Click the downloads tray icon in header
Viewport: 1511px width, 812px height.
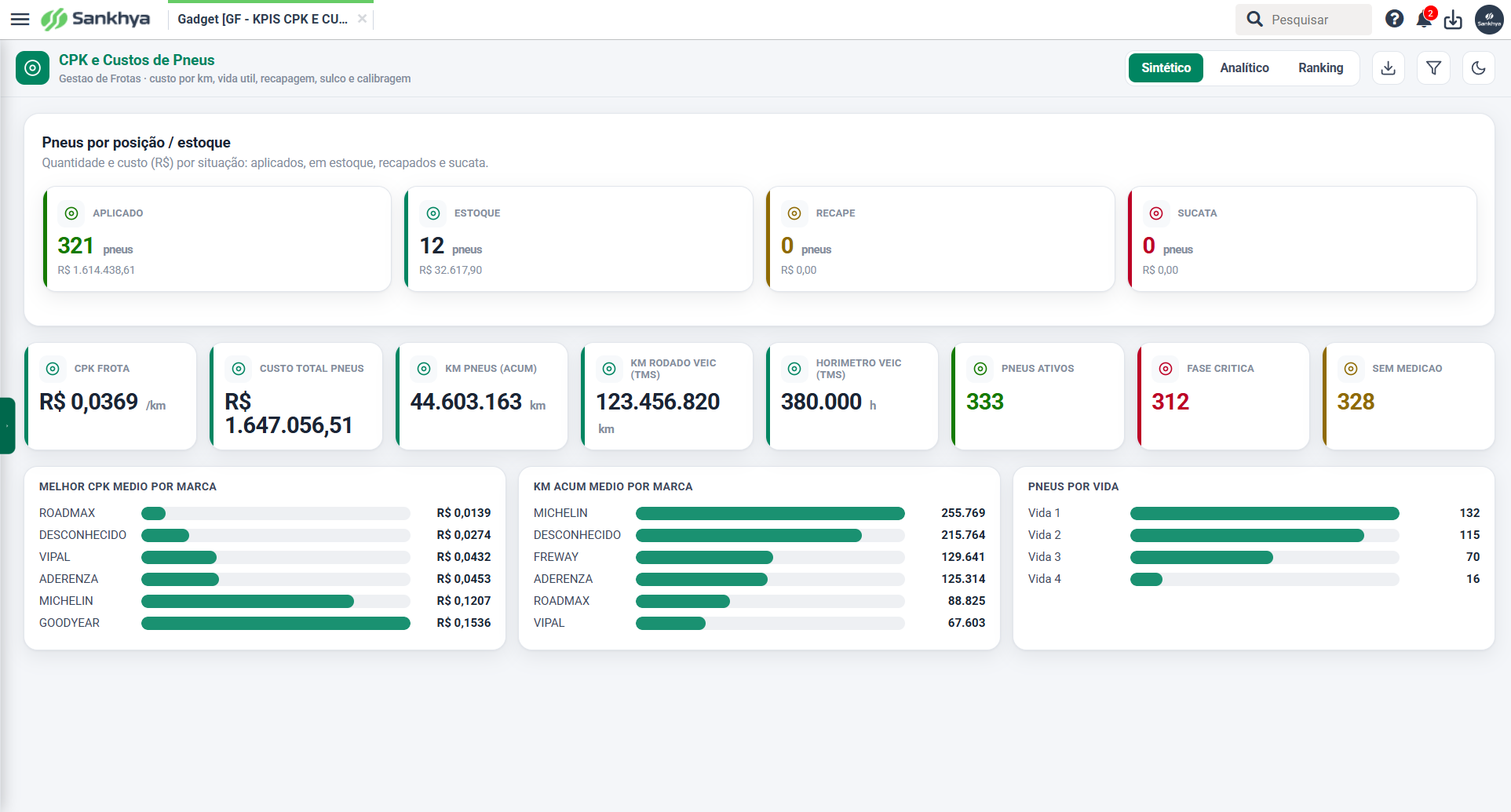coord(1453,20)
